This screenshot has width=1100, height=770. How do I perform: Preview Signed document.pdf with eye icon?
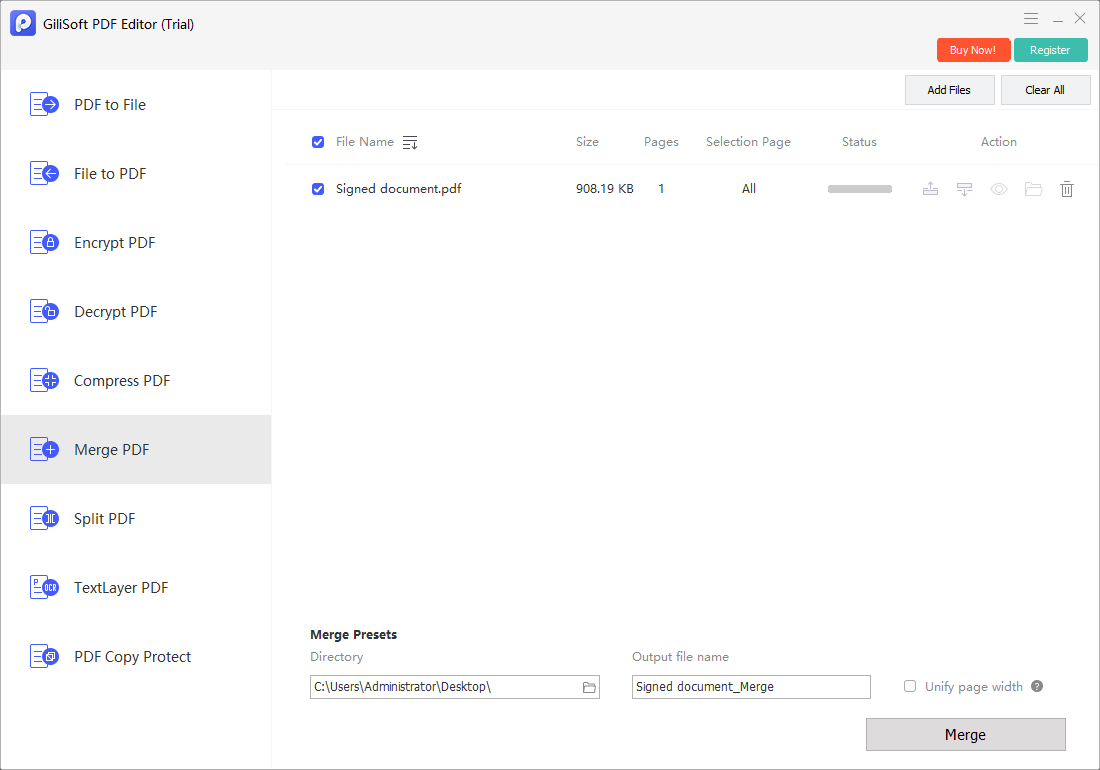click(x=999, y=189)
